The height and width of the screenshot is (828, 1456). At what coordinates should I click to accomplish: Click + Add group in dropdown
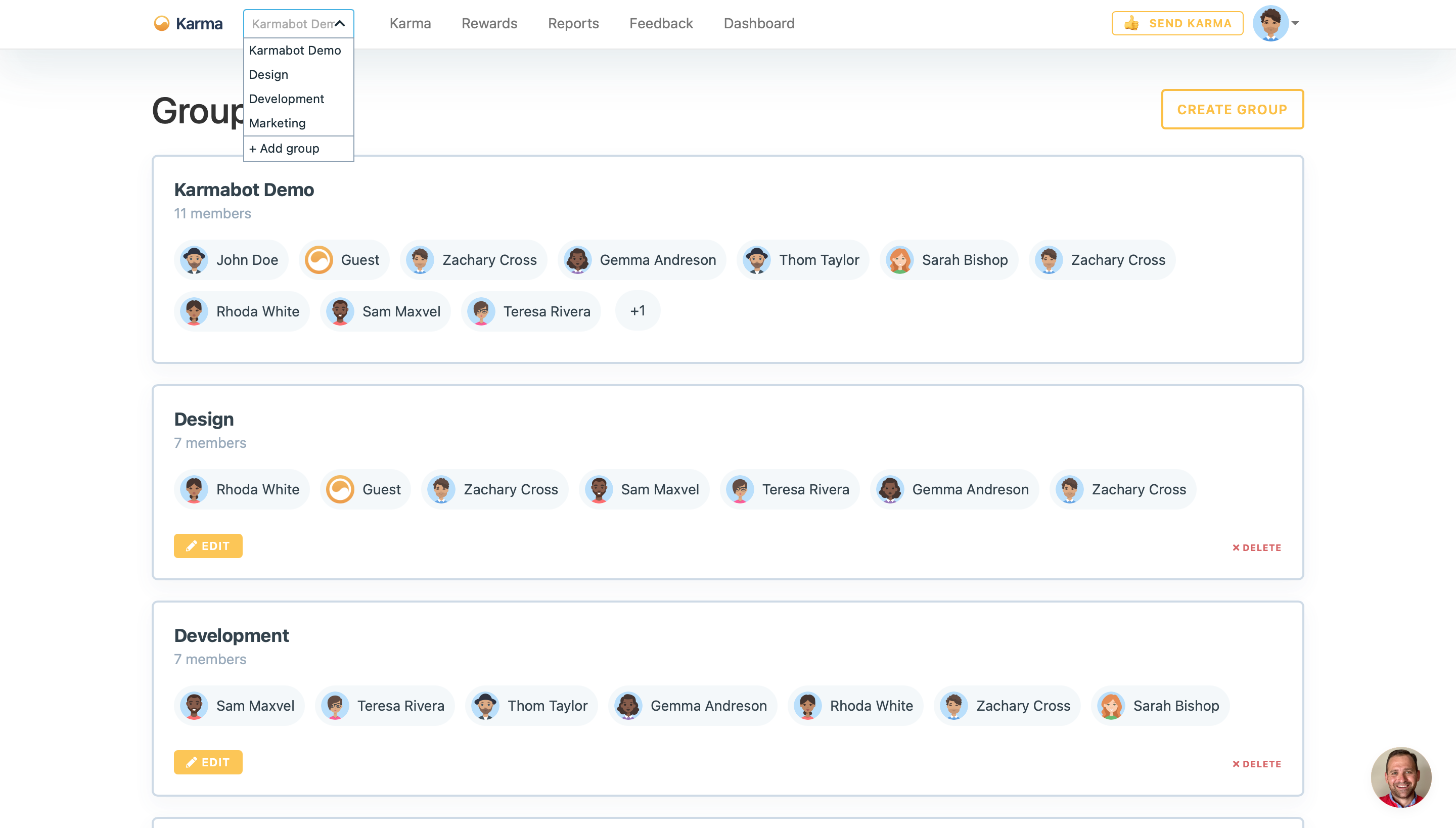coord(284,149)
